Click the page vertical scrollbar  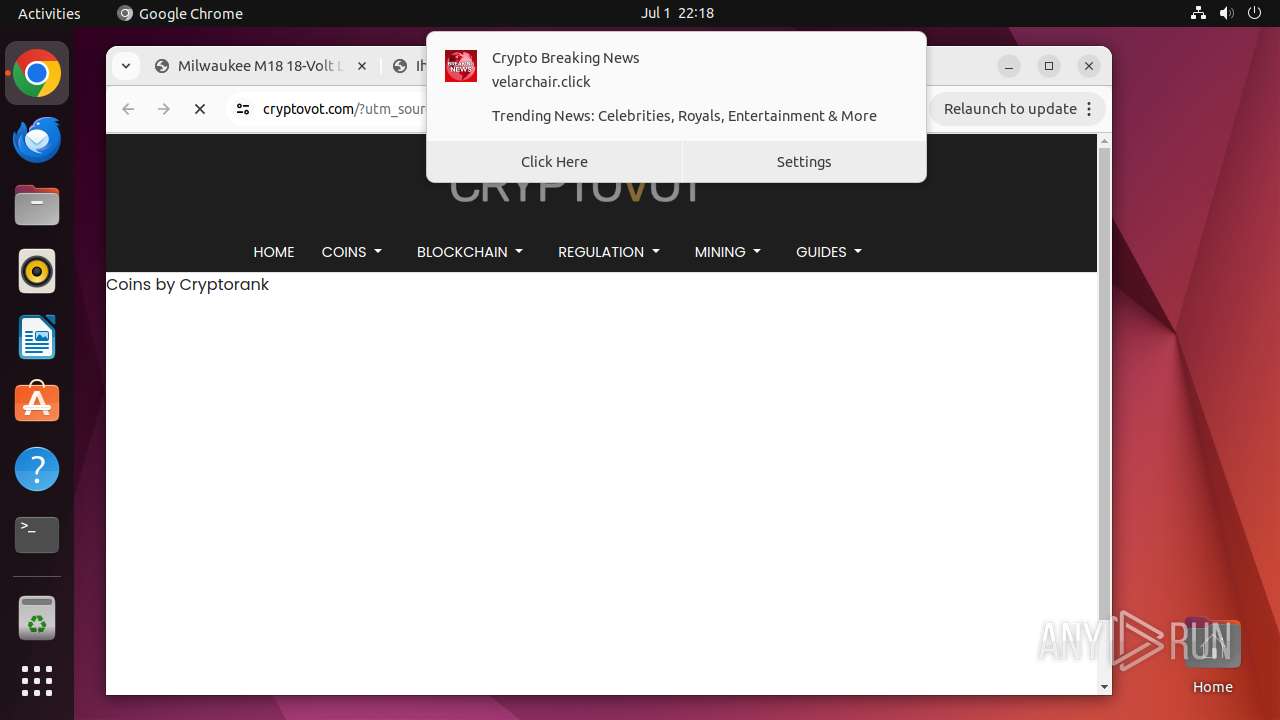[1104, 385]
